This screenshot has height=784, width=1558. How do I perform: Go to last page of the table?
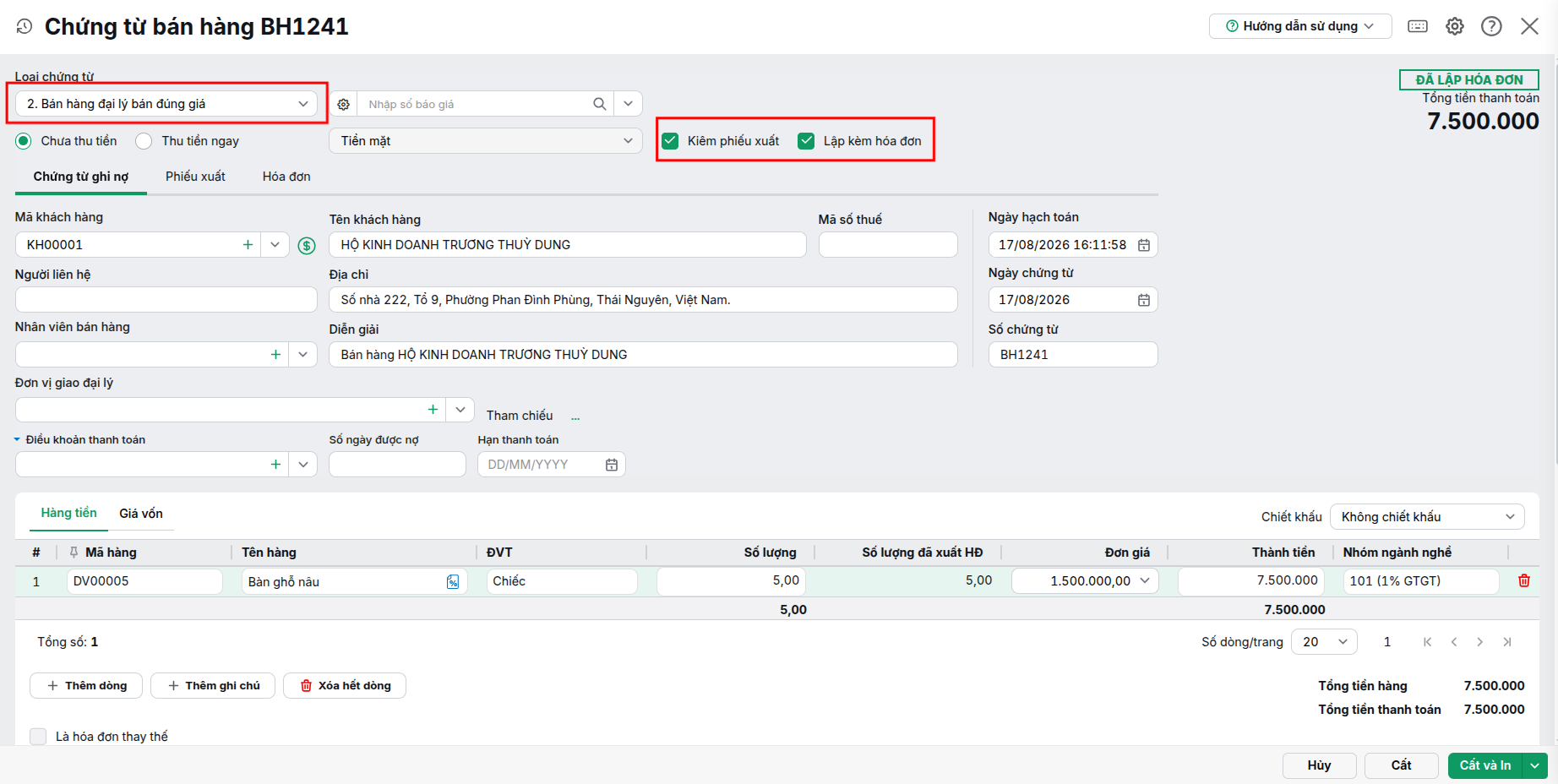[x=1507, y=642]
